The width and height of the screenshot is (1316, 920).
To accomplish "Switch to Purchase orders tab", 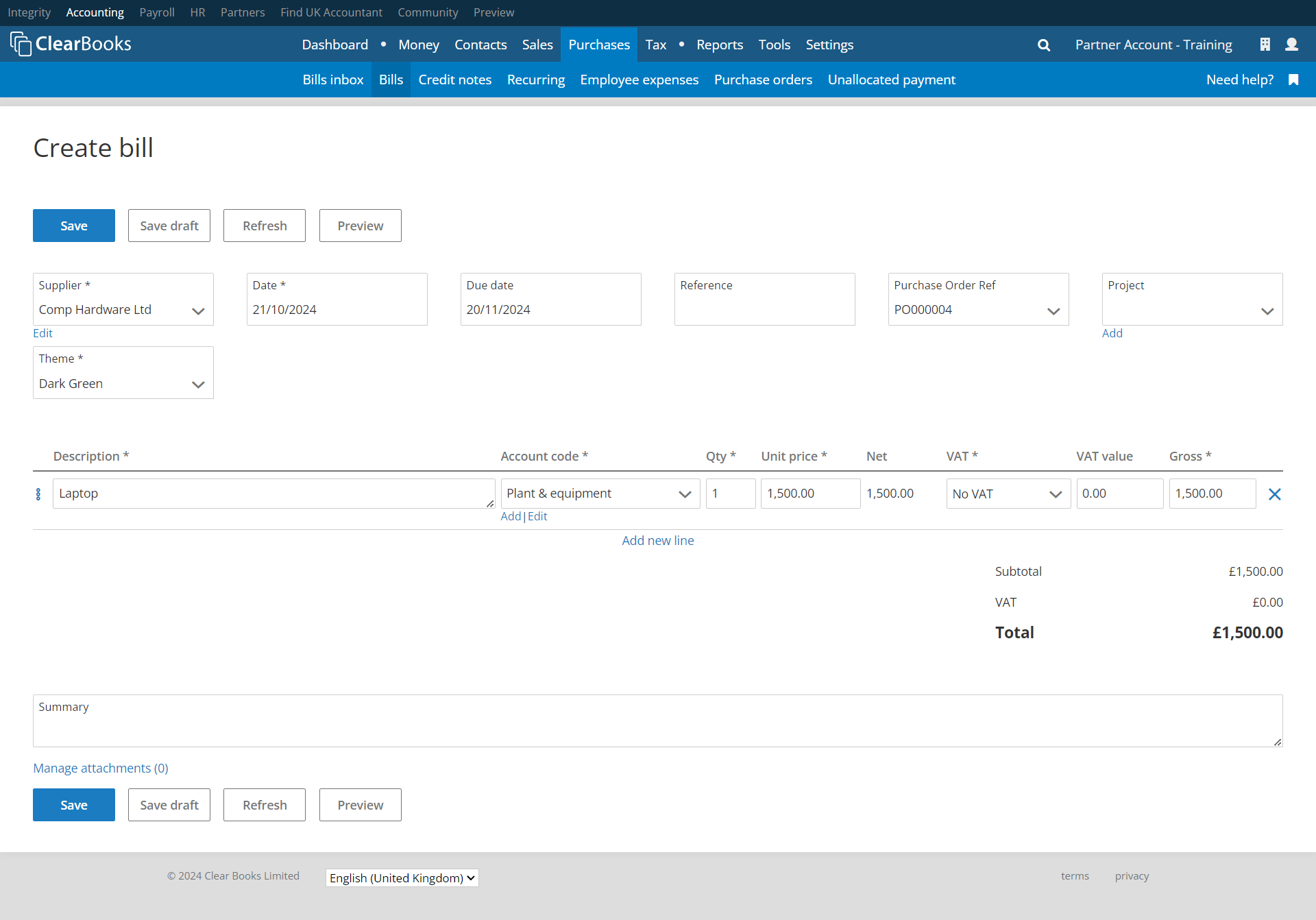I will tap(762, 80).
